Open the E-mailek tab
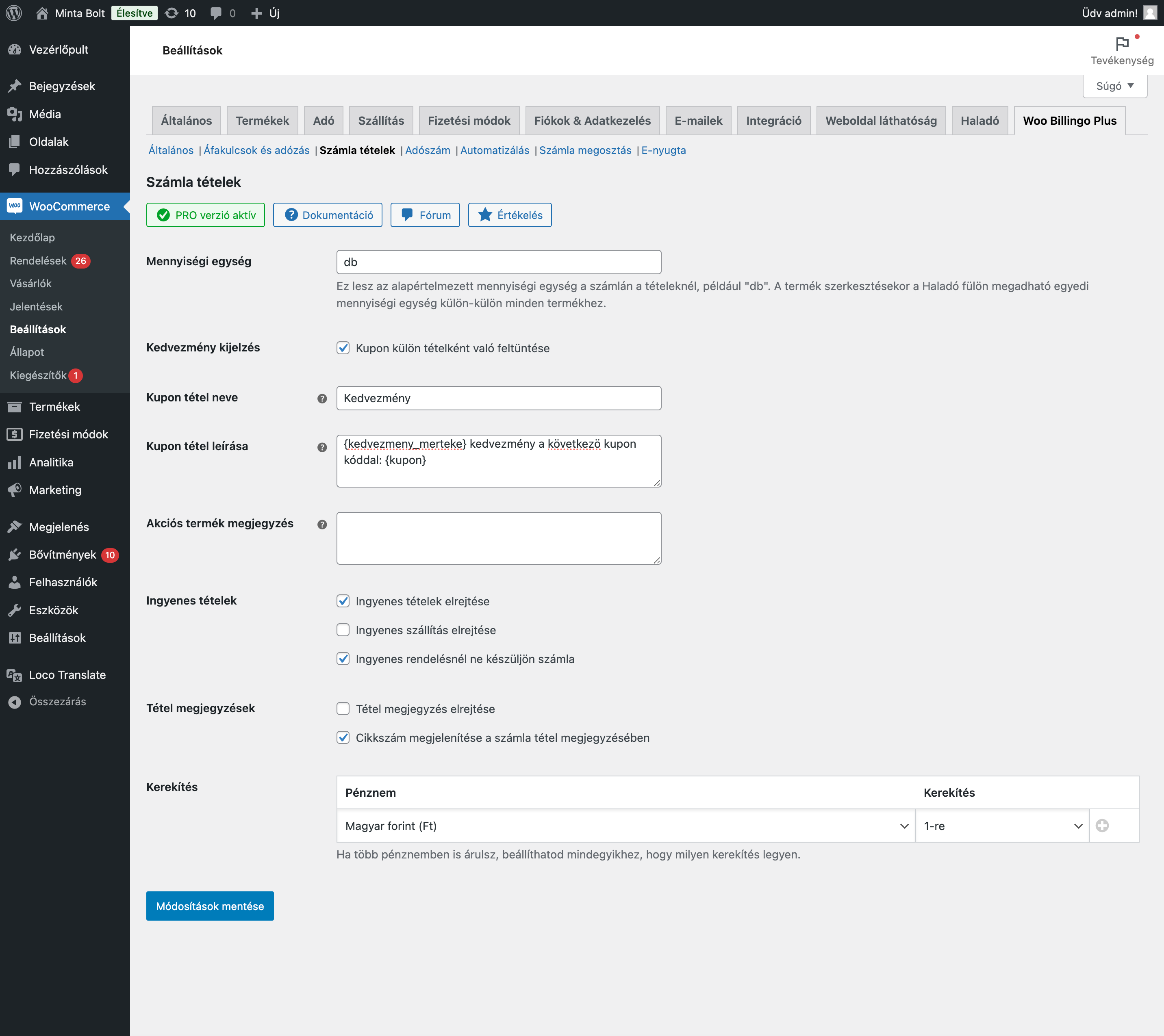Image resolution: width=1164 pixels, height=1036 pixels. pyautogui.click(x=698, y=121)
